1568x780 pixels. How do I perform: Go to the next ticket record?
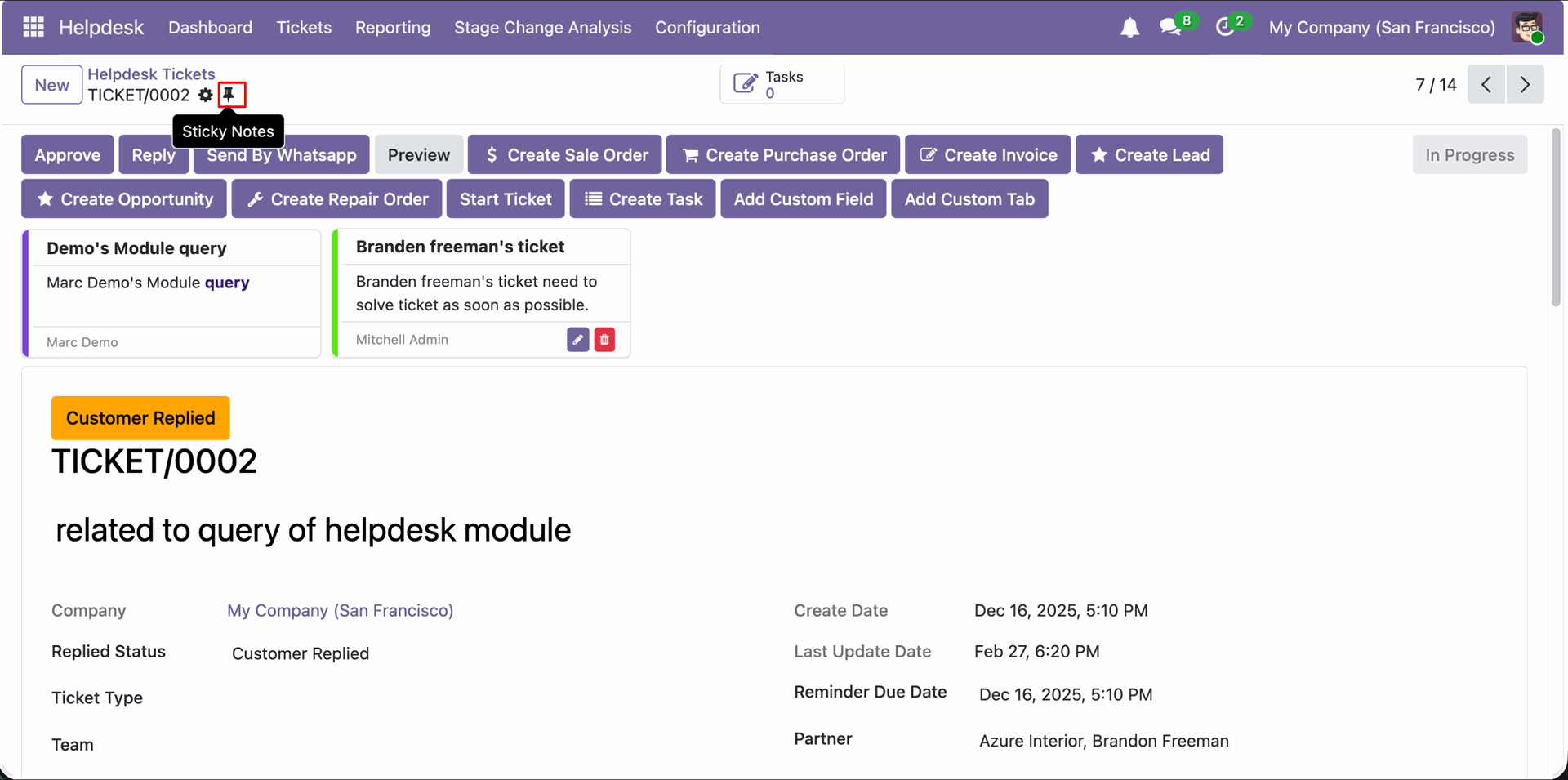click(1525, 84)
